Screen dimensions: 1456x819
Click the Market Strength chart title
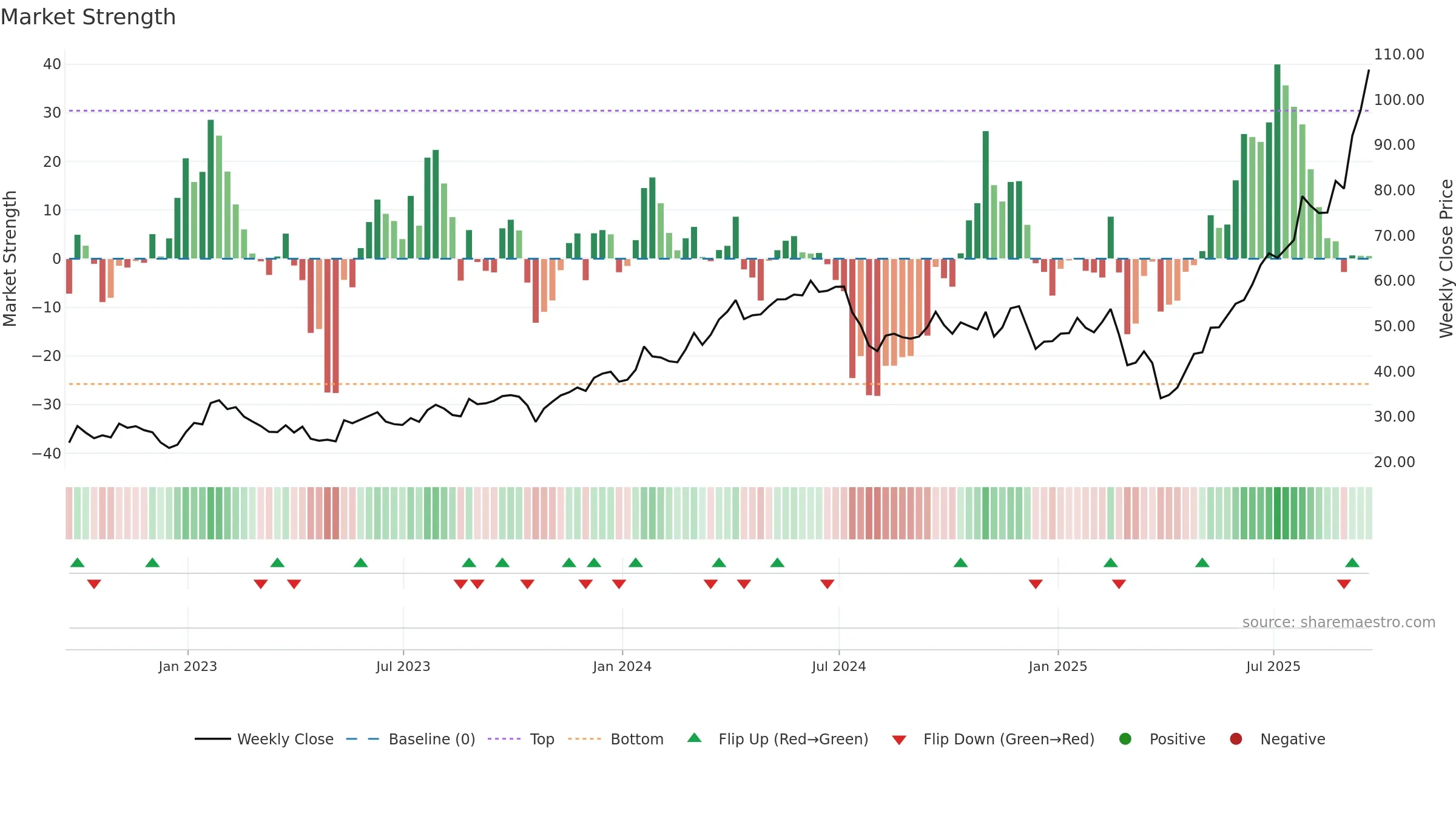click(88, 17)
